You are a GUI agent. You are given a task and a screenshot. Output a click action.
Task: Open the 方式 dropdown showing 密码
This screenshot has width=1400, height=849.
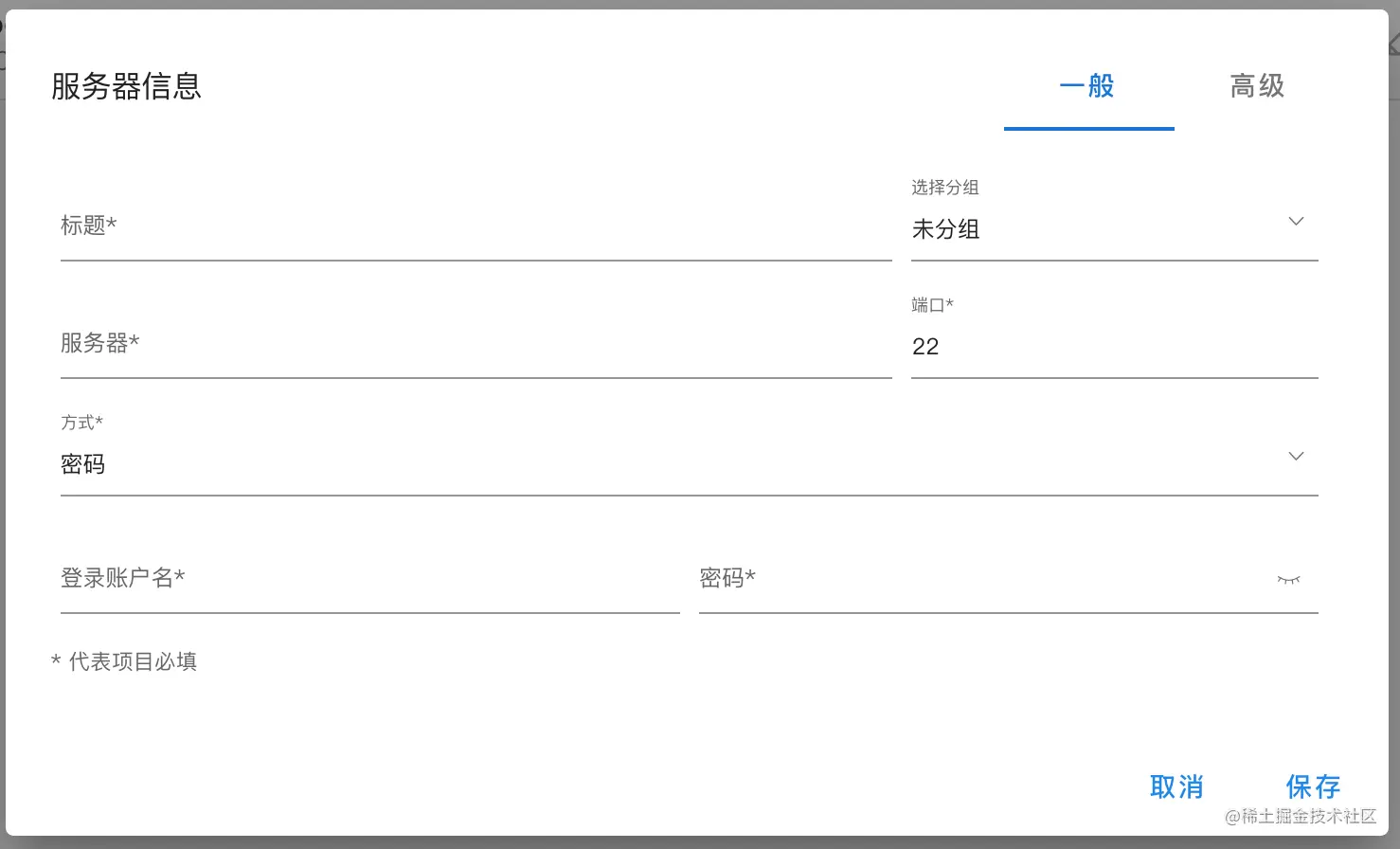coord(689,455)
